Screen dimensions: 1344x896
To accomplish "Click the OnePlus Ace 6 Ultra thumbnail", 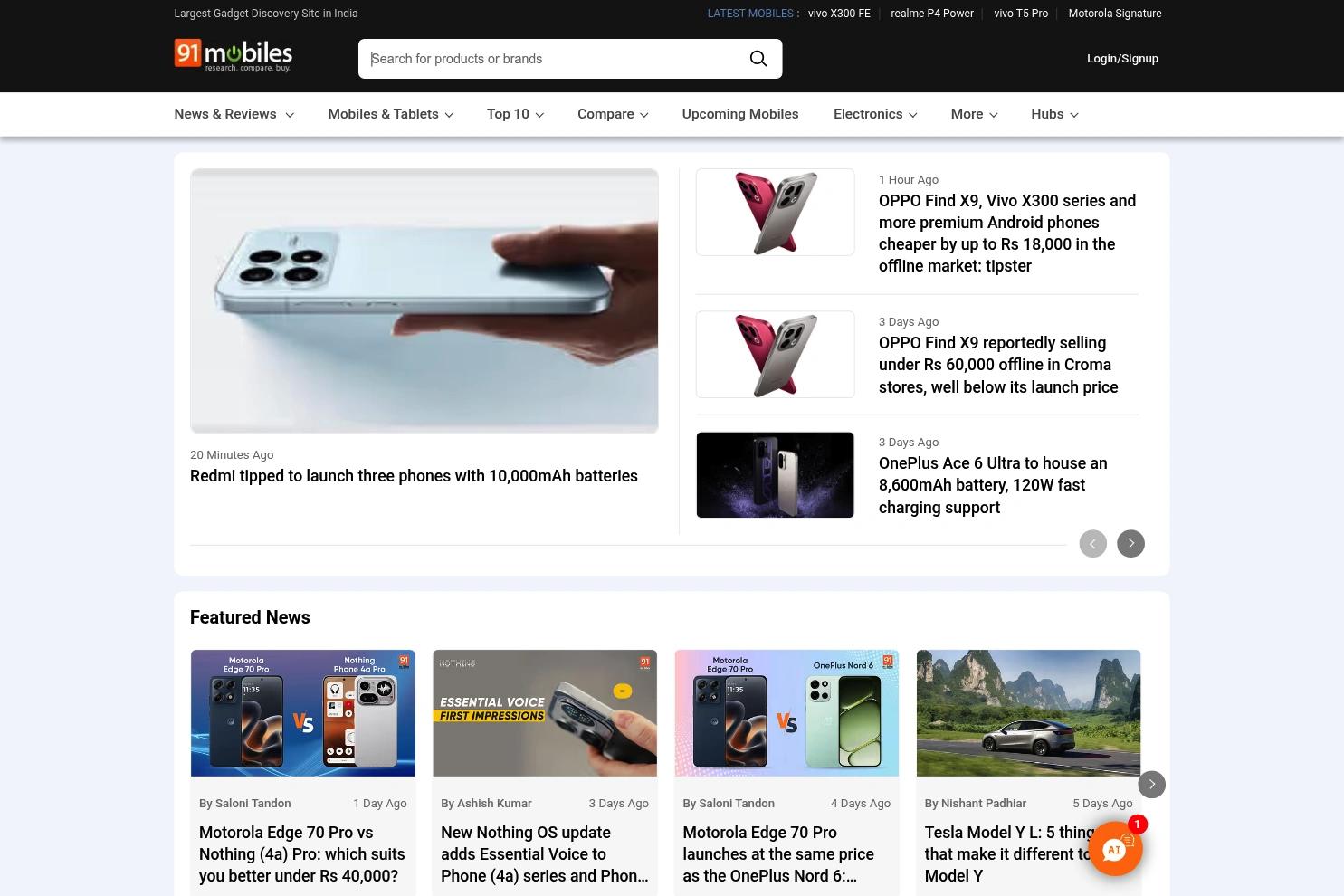I will click(775, 475).
